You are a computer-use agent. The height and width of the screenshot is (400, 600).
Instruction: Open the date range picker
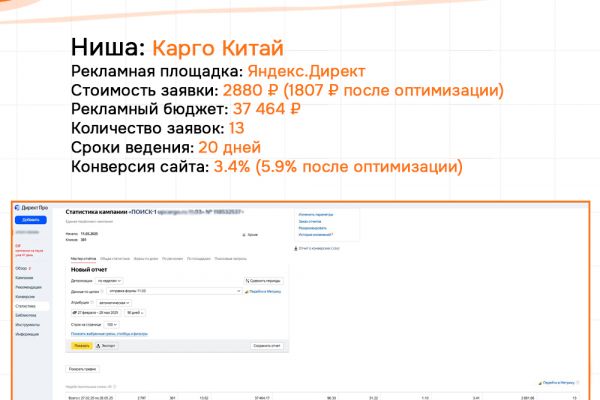pyautogui.click(x=96, y=313)
